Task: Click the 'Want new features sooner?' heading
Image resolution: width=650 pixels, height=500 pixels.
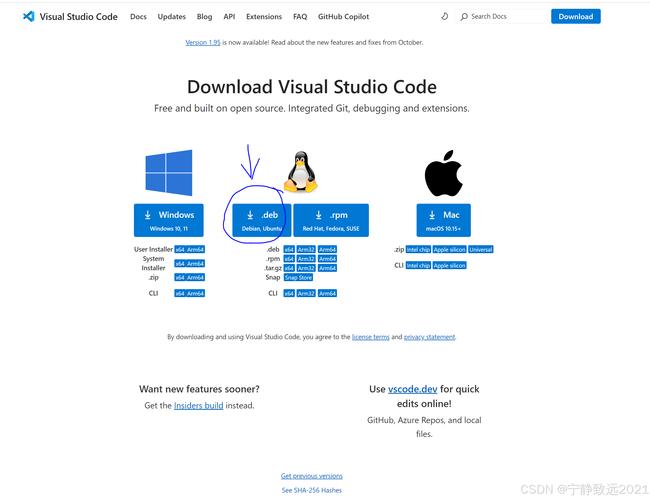Action: pos(199,389)
